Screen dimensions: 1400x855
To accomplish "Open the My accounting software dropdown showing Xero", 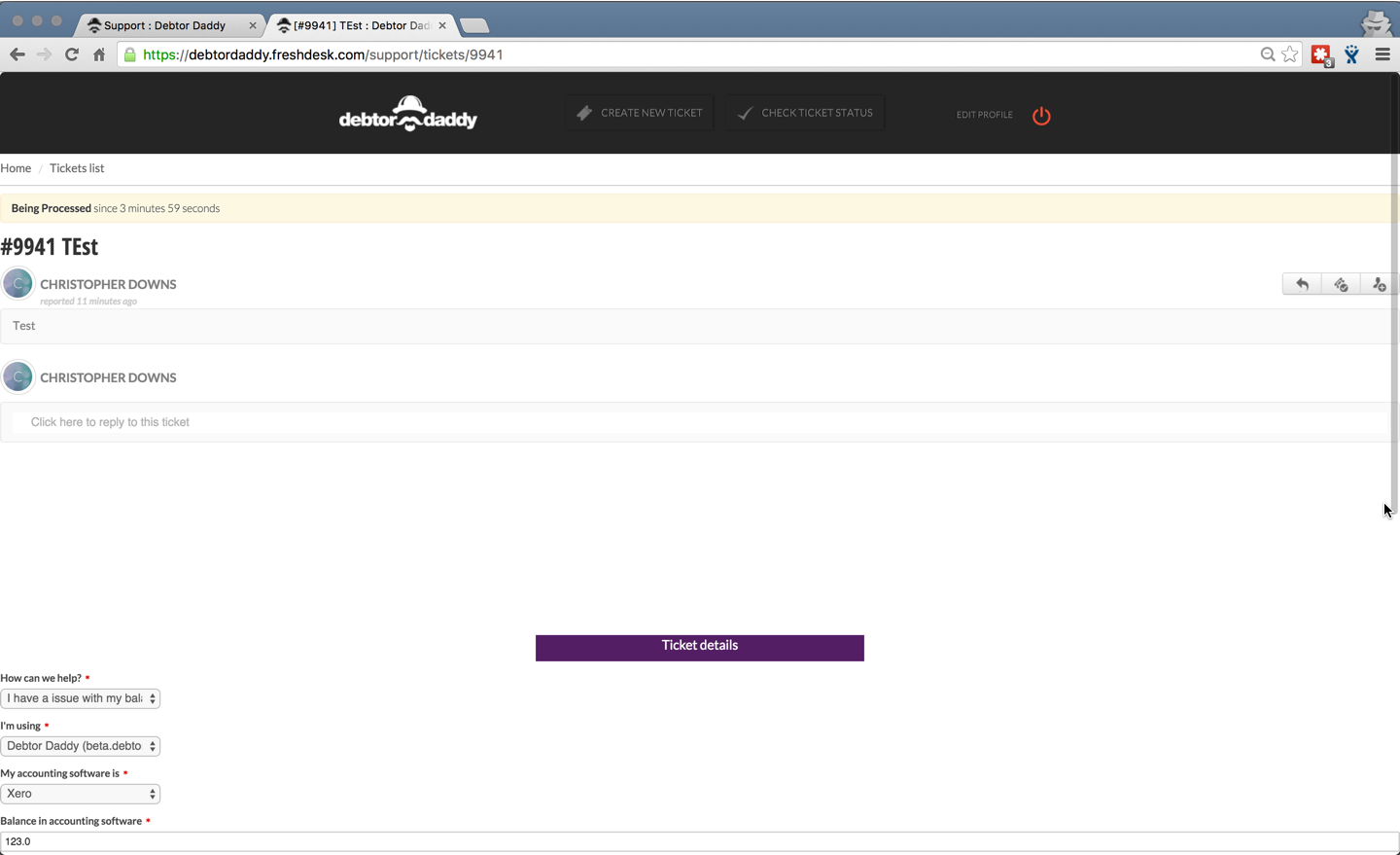I will click(x=80, y=794).
